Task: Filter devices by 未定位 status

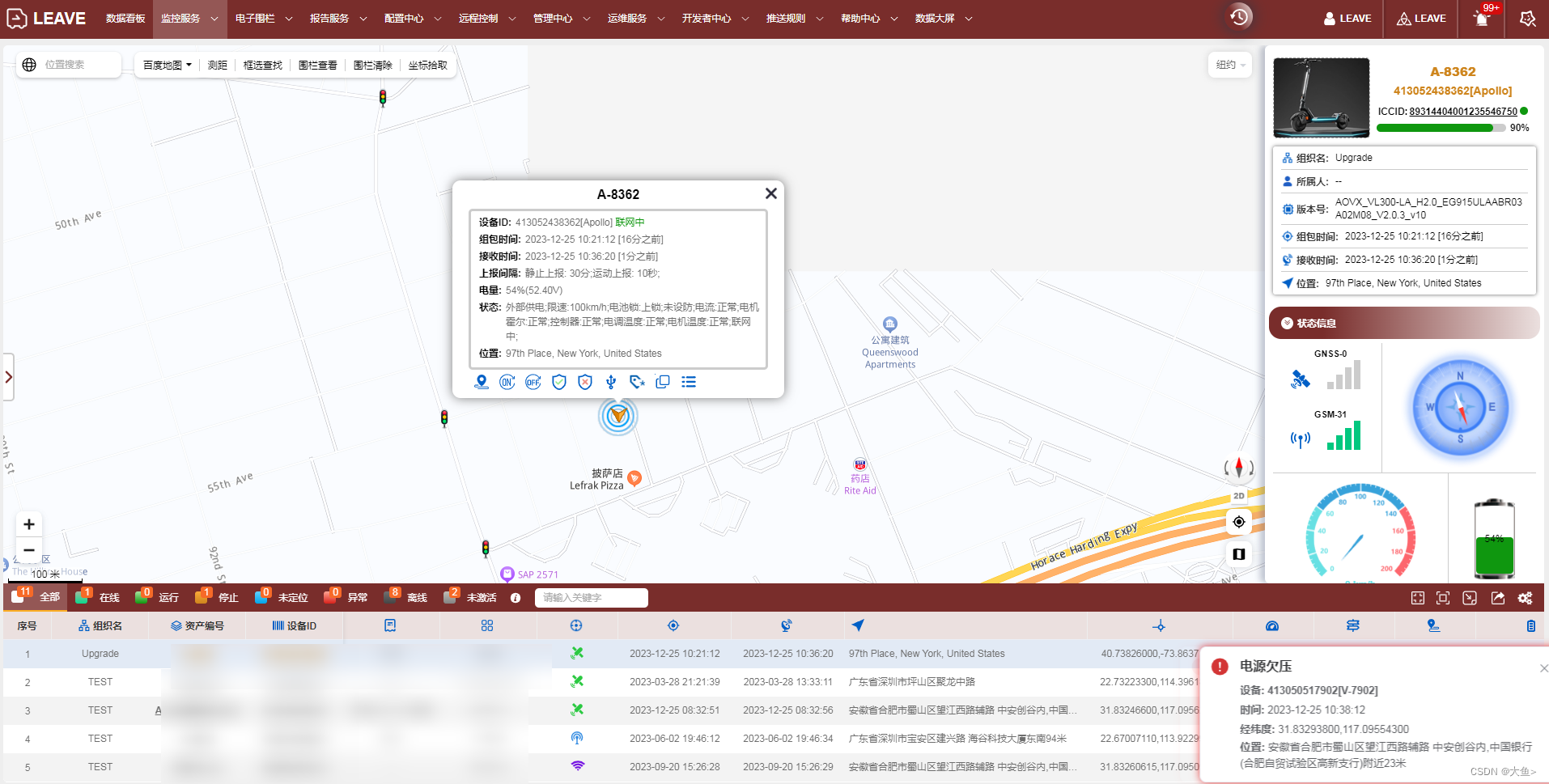Action: pyautogui.click(x=282, y=597)
